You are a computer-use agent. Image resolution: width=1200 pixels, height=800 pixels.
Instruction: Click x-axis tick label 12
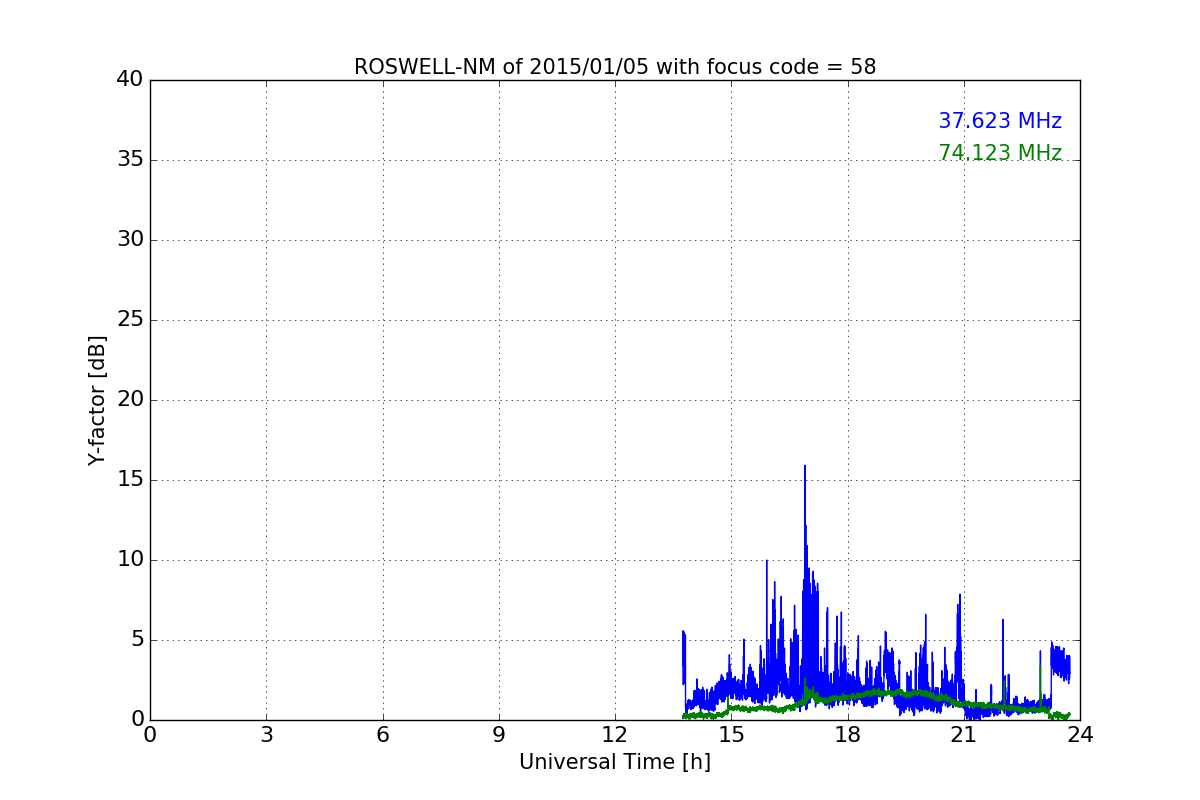615,734
